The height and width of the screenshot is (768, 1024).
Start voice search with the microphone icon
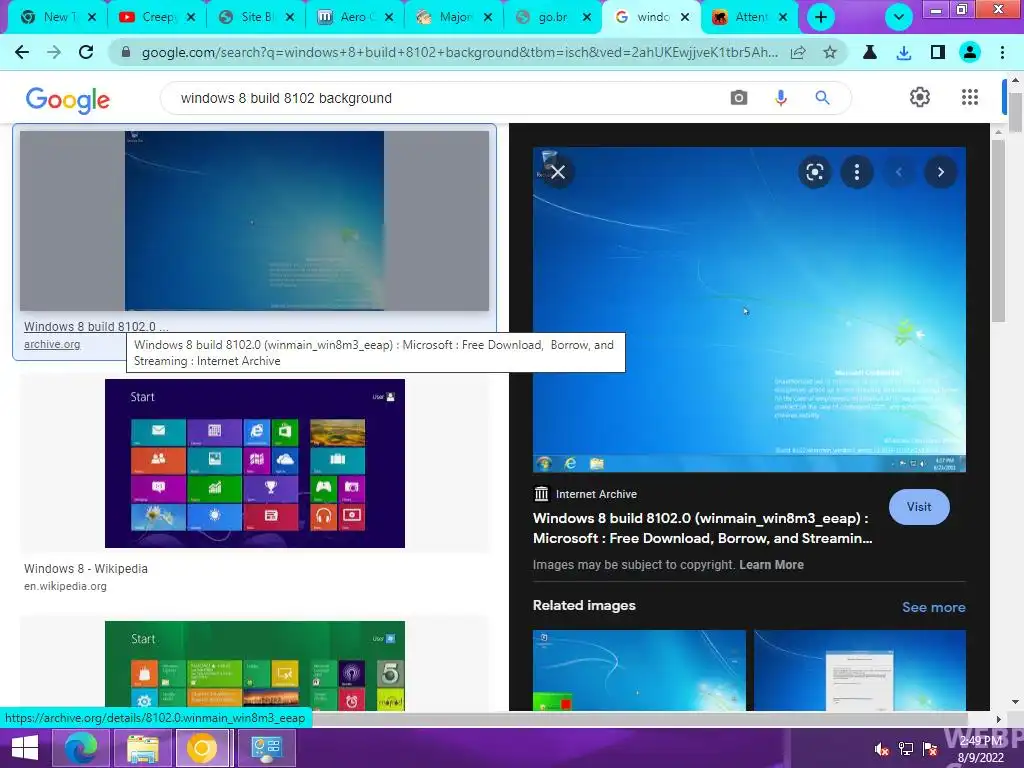780,98
